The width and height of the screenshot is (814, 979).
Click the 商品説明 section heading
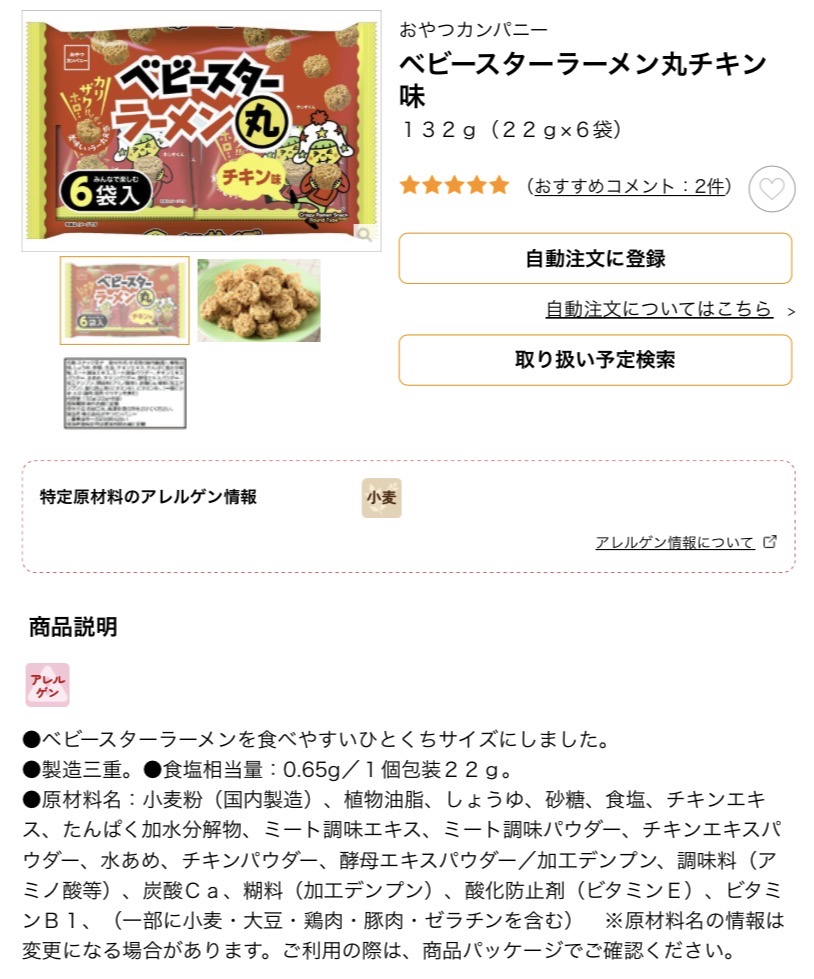[73, 627]
